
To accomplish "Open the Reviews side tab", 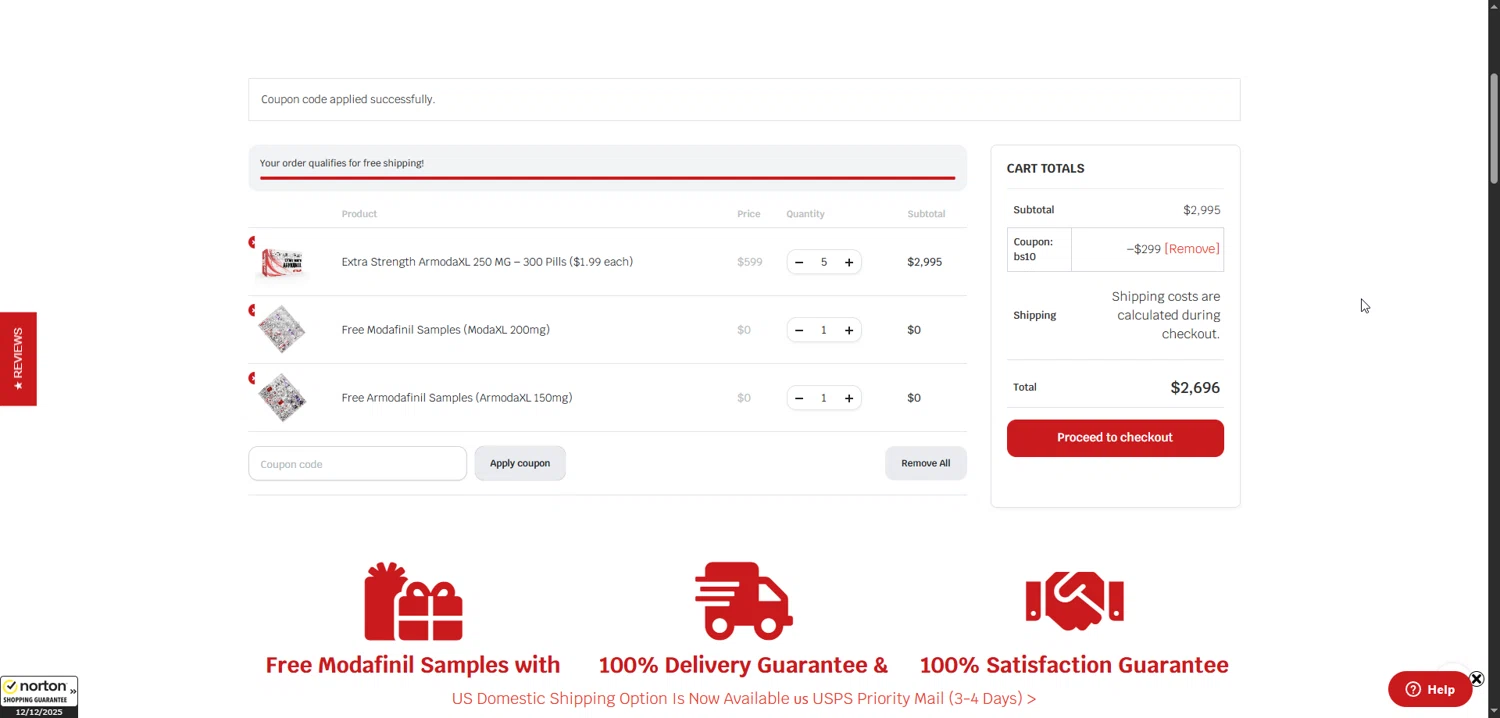I will (18, 359).
